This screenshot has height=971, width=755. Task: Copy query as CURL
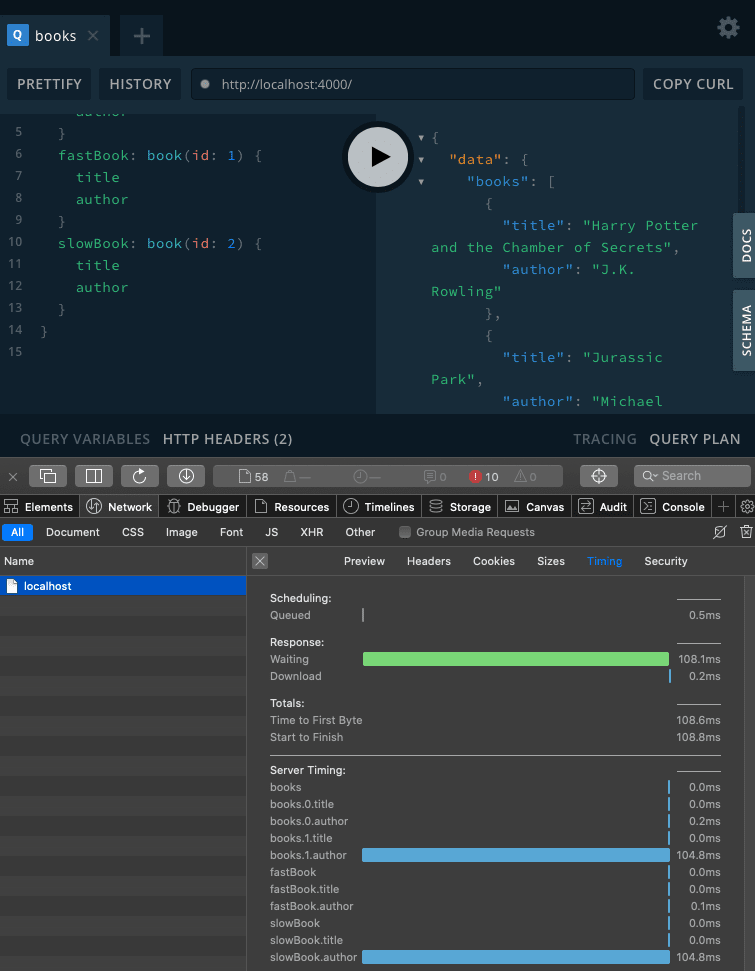point(692,84)
